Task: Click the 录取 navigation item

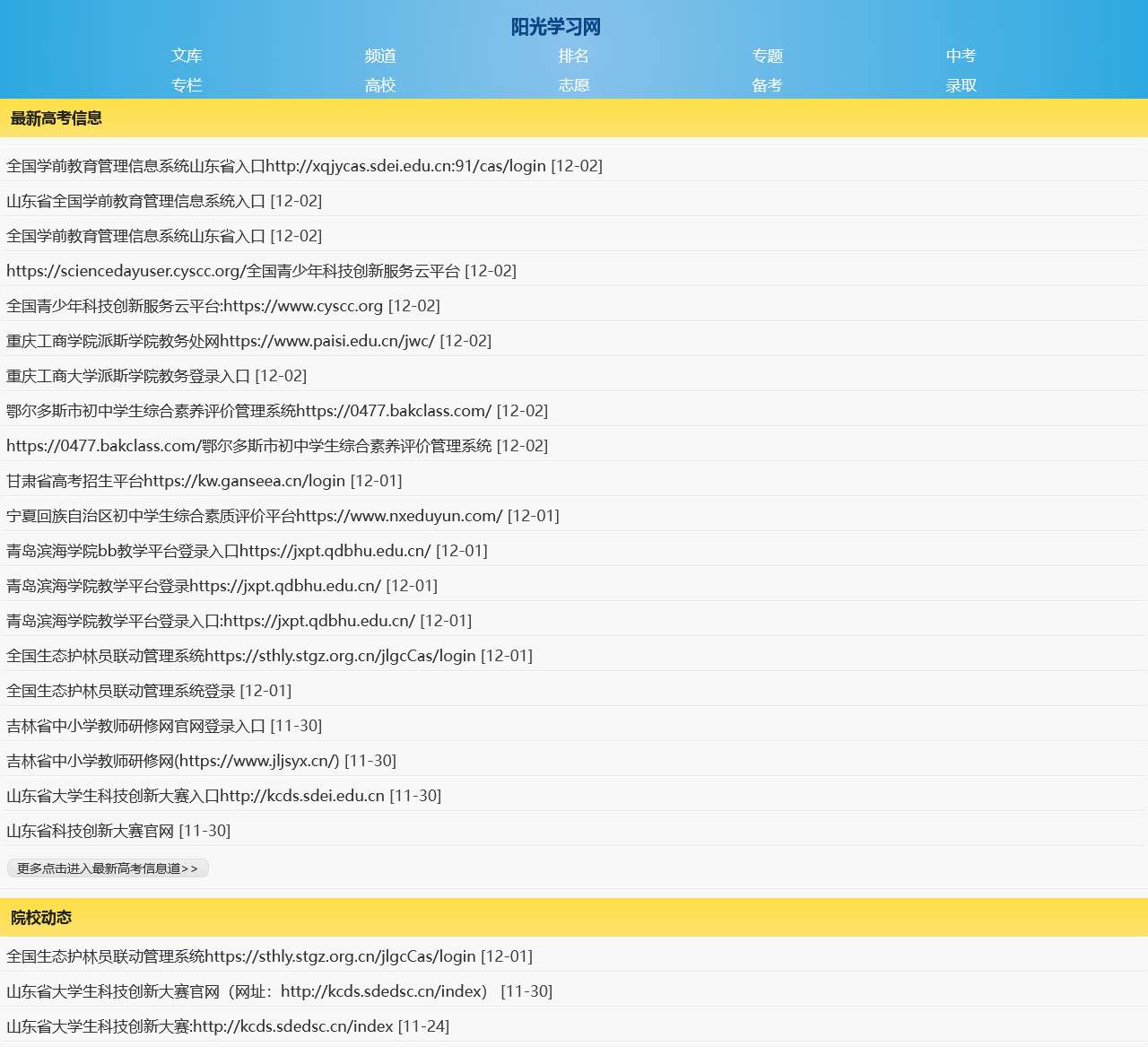Action: [961, 85]
